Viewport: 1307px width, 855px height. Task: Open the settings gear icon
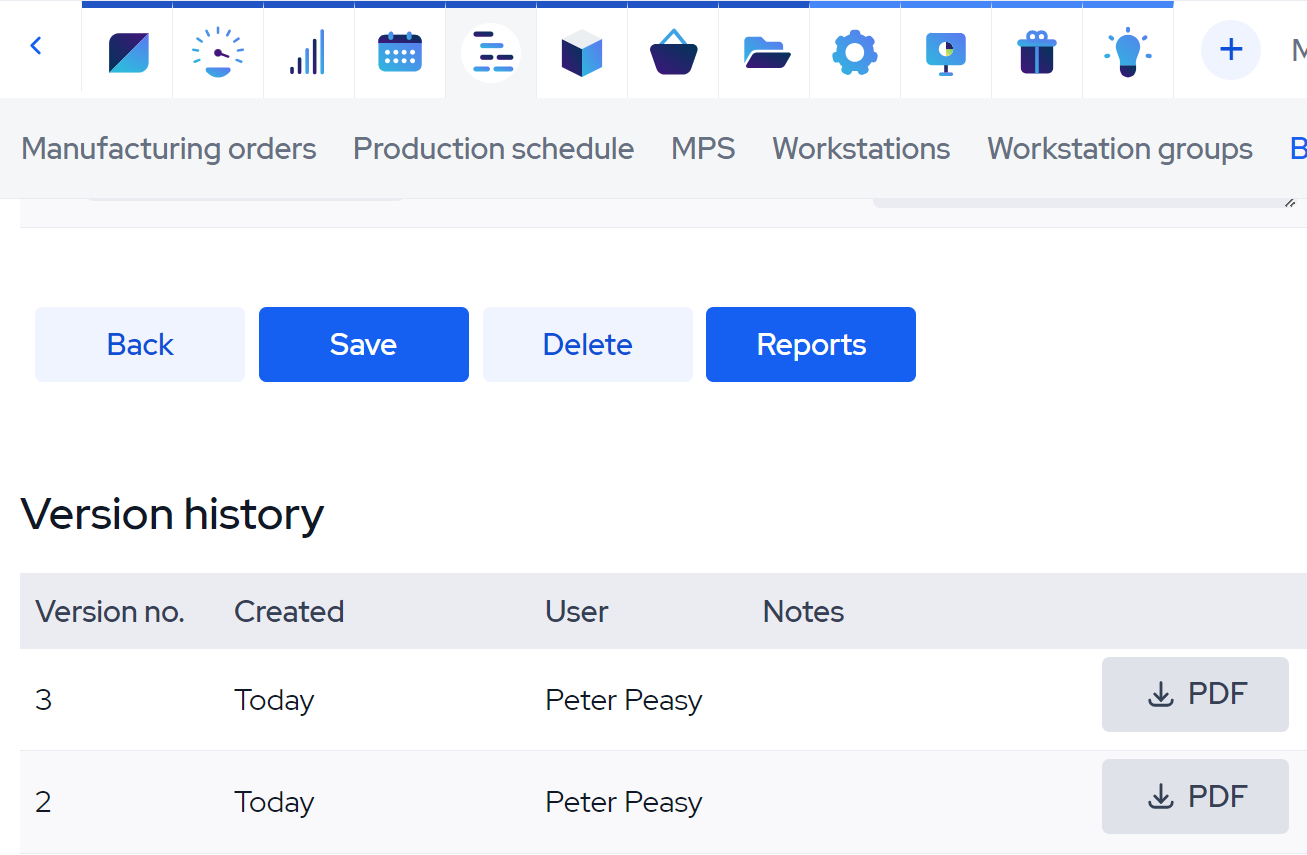click(855, 52)
